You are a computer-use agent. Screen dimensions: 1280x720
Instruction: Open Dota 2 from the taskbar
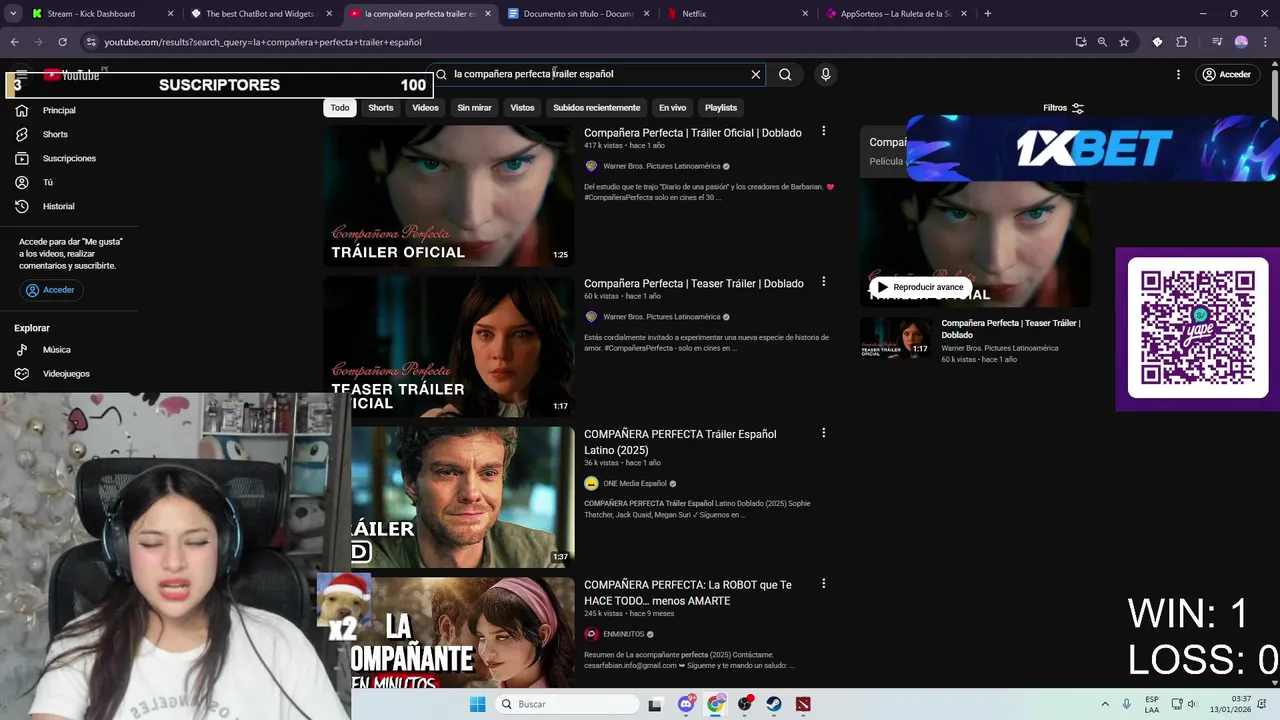pos(803,704)
